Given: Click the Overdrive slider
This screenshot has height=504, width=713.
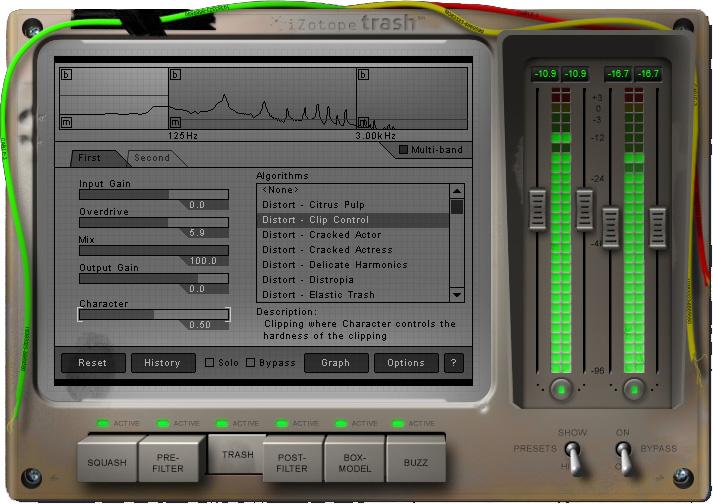Looking at the screenshot, I should (154, 222).
